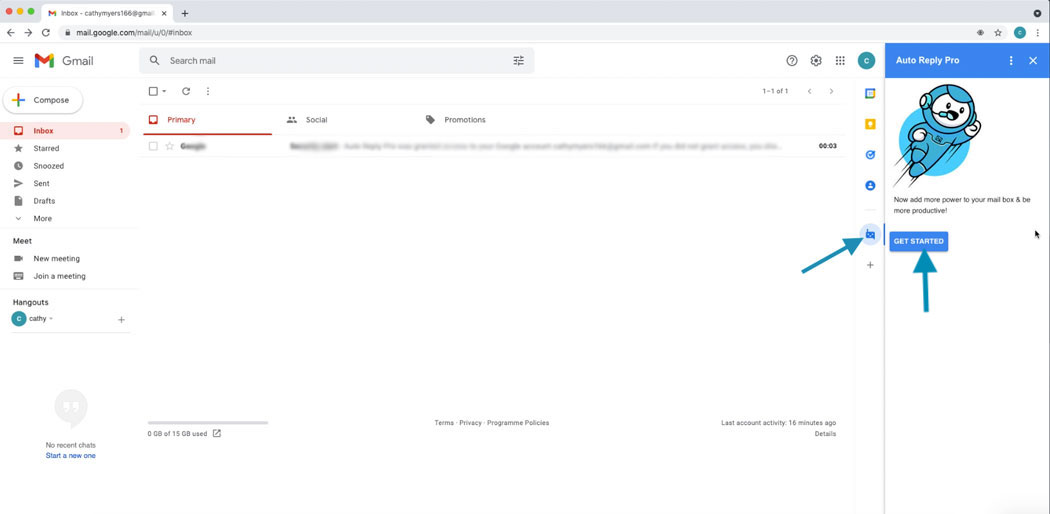Image resolution: width=1050 pixels, height=514 pixels.
Task: Open the Chrome profile avatar in browser toolbar
Action: point(1019,32)
